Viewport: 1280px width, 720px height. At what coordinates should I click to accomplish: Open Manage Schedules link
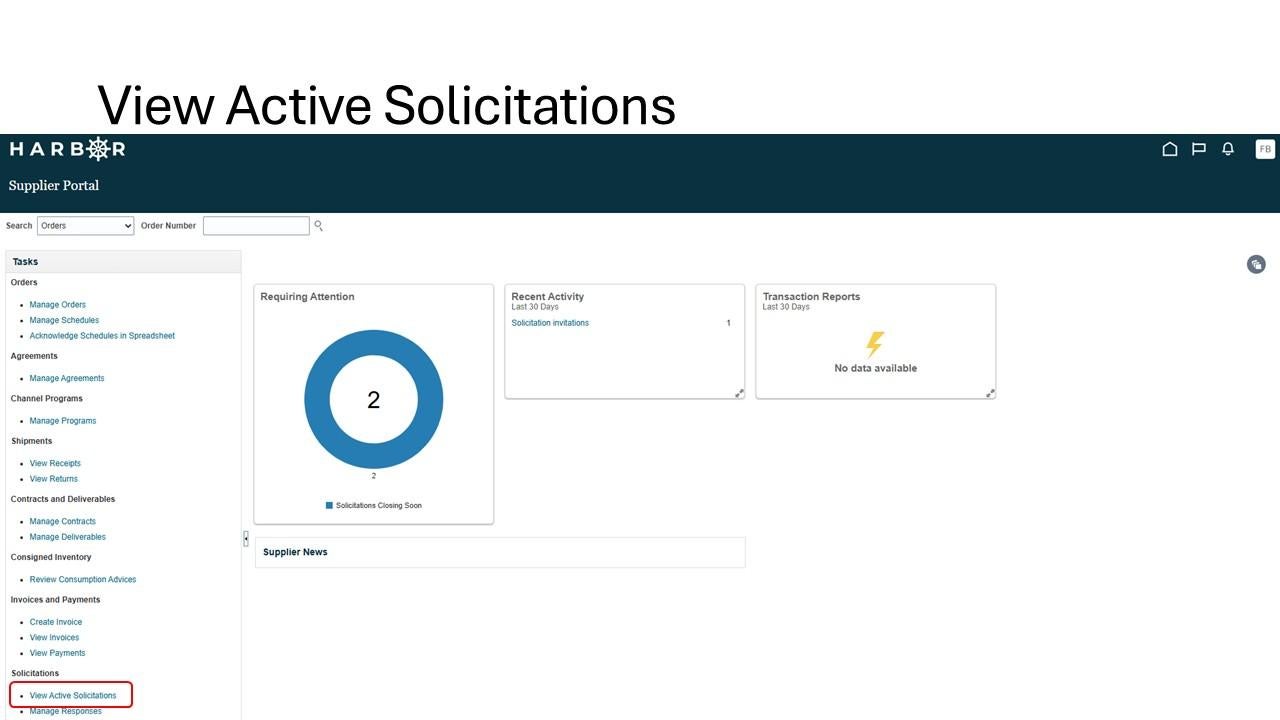(64, 320)
